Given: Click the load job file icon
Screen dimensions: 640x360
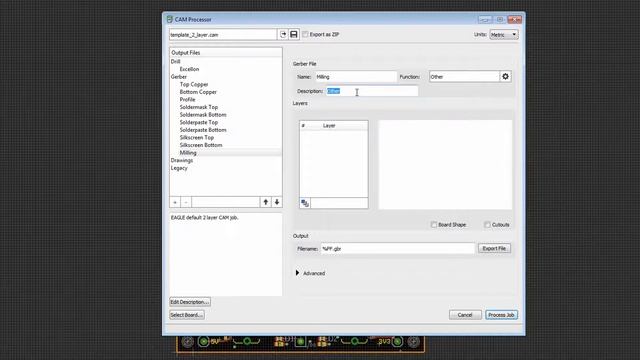Looking at the screenshot, I should tap(283, 35).
